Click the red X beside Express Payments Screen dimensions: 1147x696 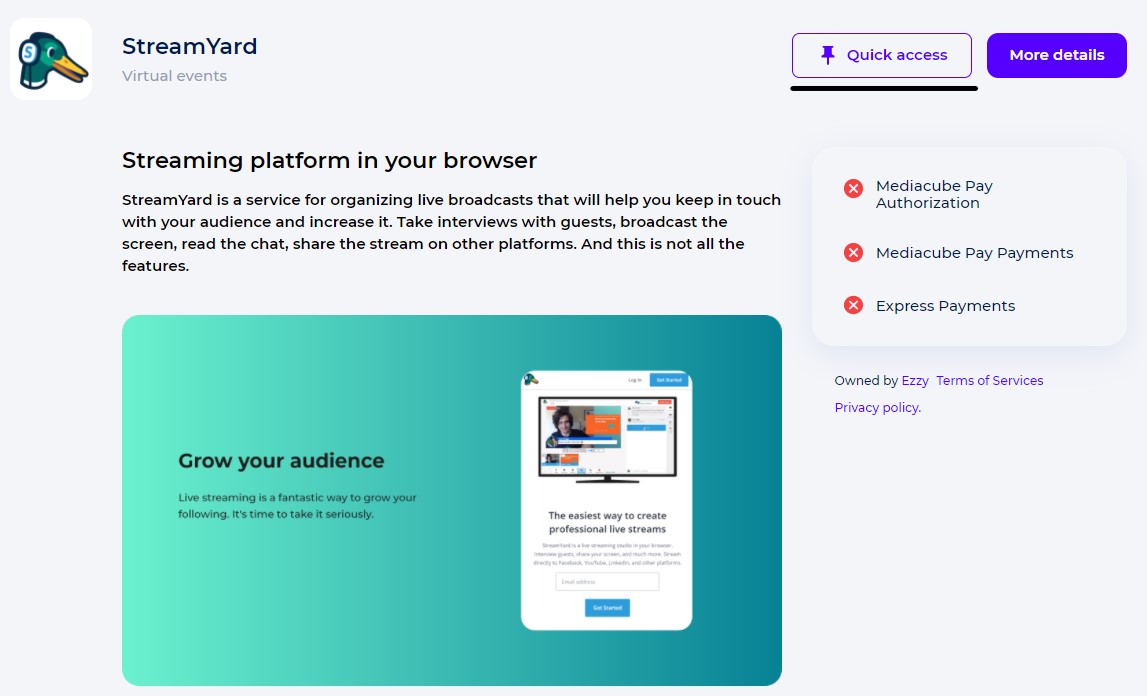click(853, 305)
